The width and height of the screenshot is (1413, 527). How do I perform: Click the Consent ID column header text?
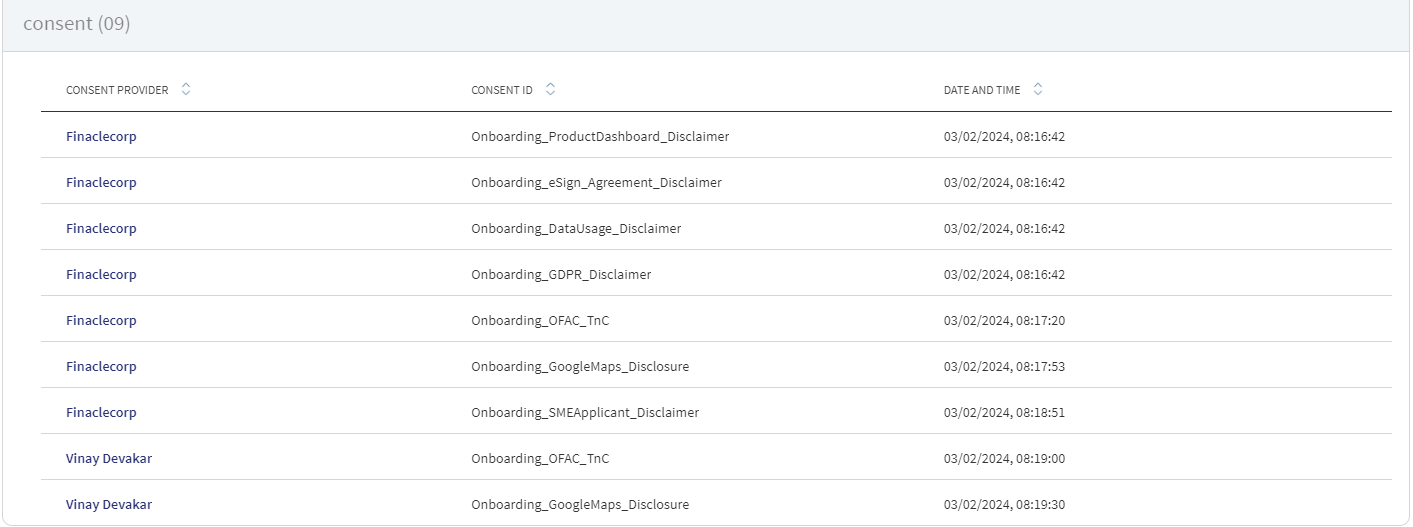click(502, 90)
